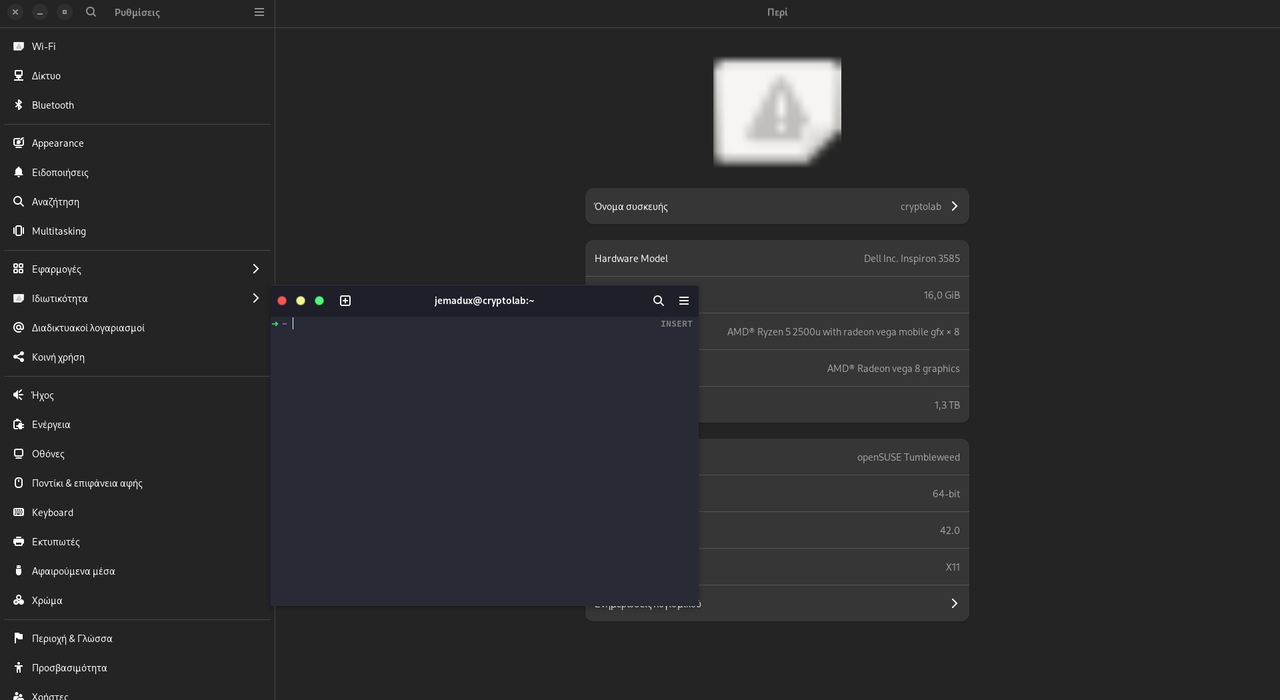Open Όνομα συσκευής row chevron
The width and height of the screenshot is (1280, 700).
(954, 206)
